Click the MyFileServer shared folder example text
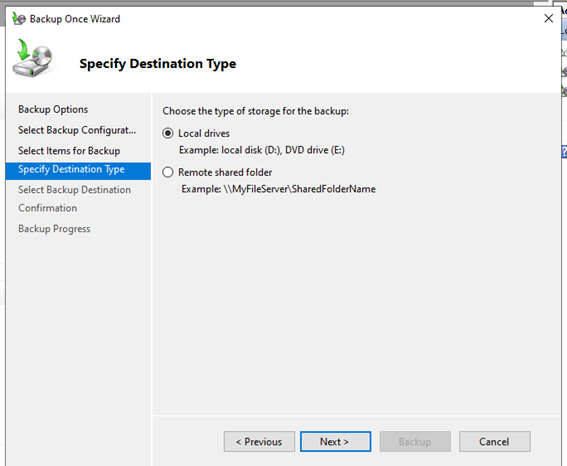The height and width of the screenshot is (466, 567). pos(278,189)
